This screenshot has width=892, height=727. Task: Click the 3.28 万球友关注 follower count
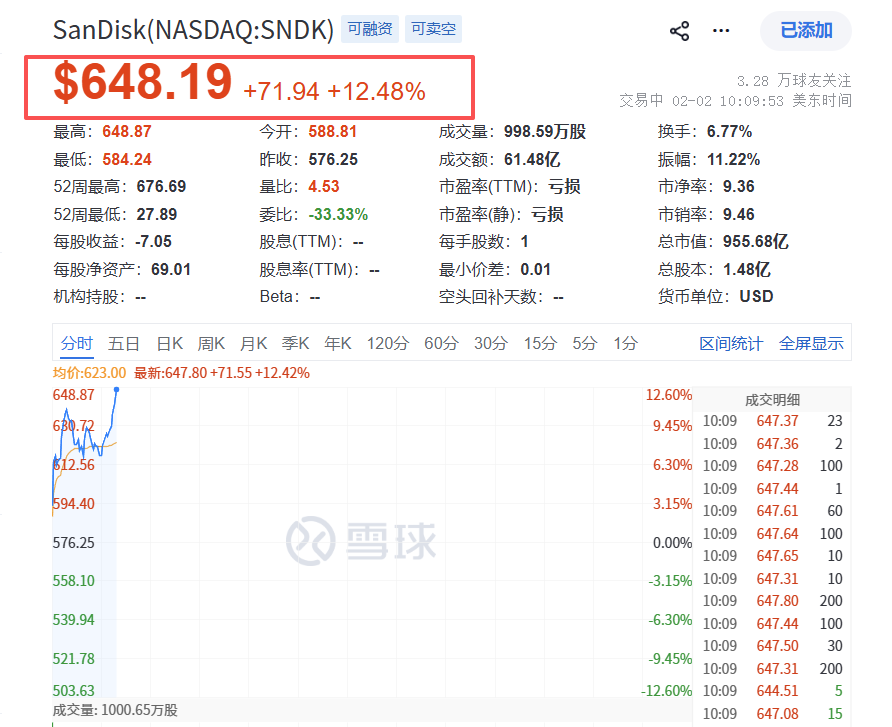(794, 81)
